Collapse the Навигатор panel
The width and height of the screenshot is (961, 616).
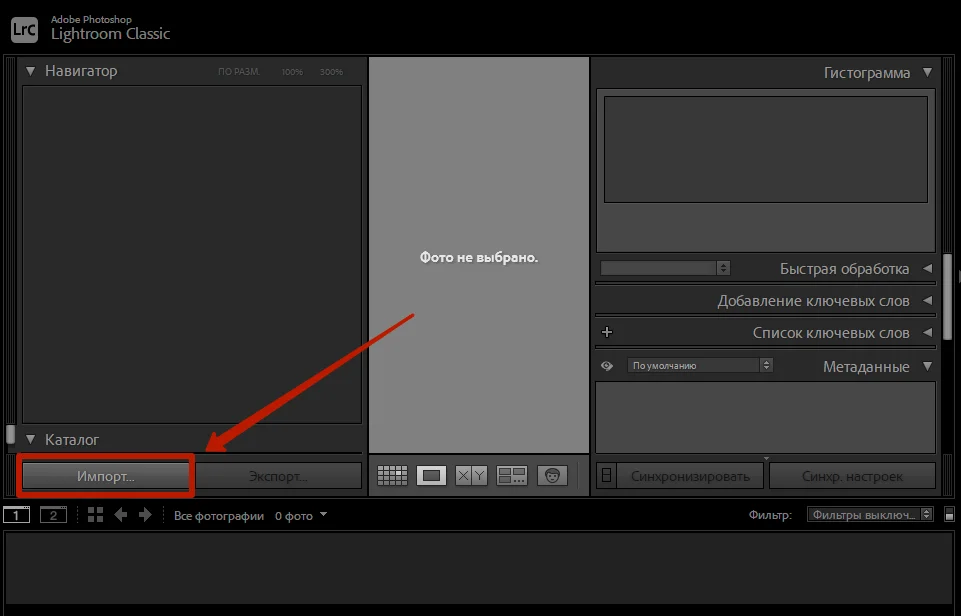coord(30,71)
